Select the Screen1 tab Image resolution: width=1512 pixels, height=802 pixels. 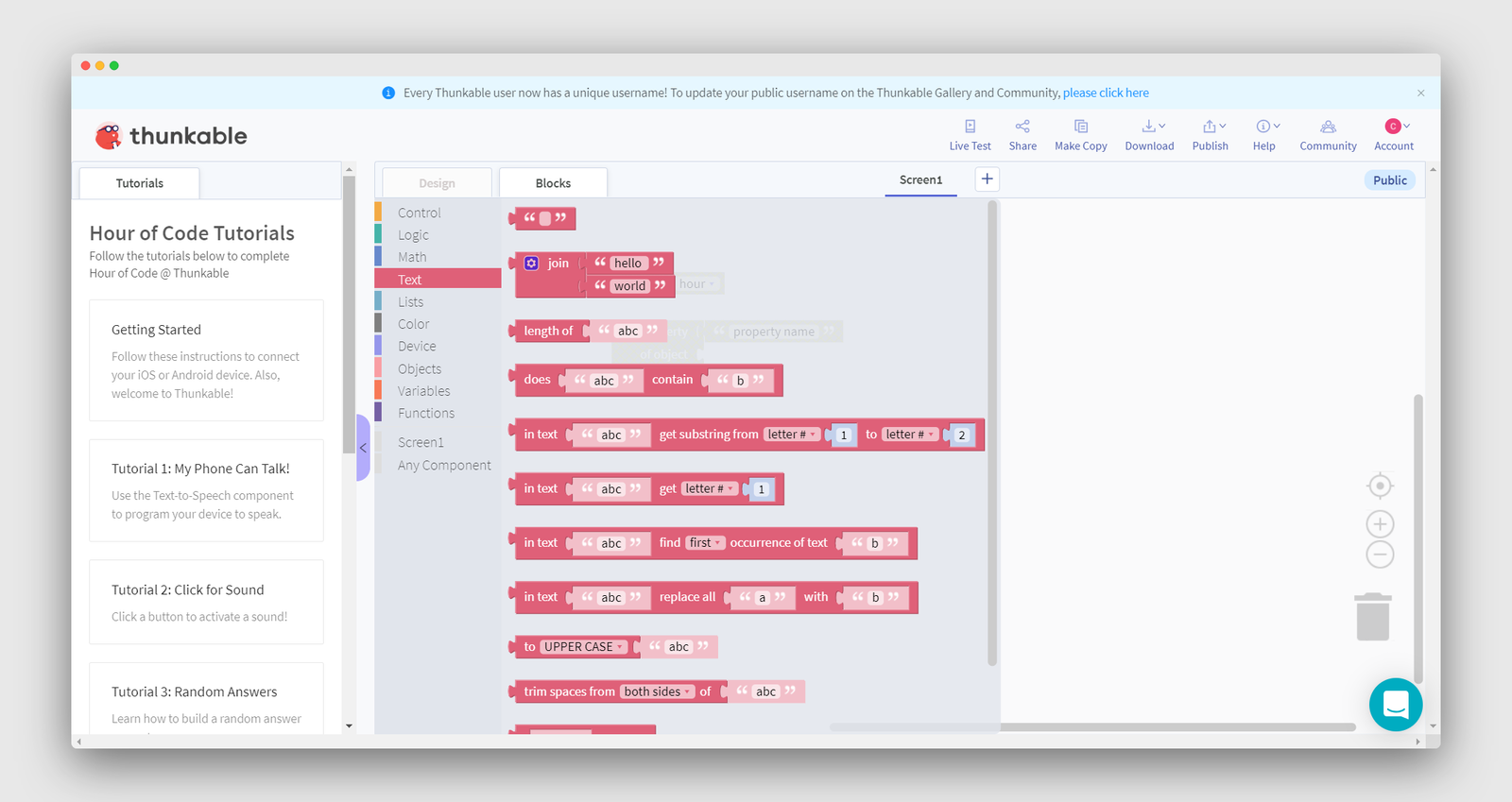(x=920, y=179)
